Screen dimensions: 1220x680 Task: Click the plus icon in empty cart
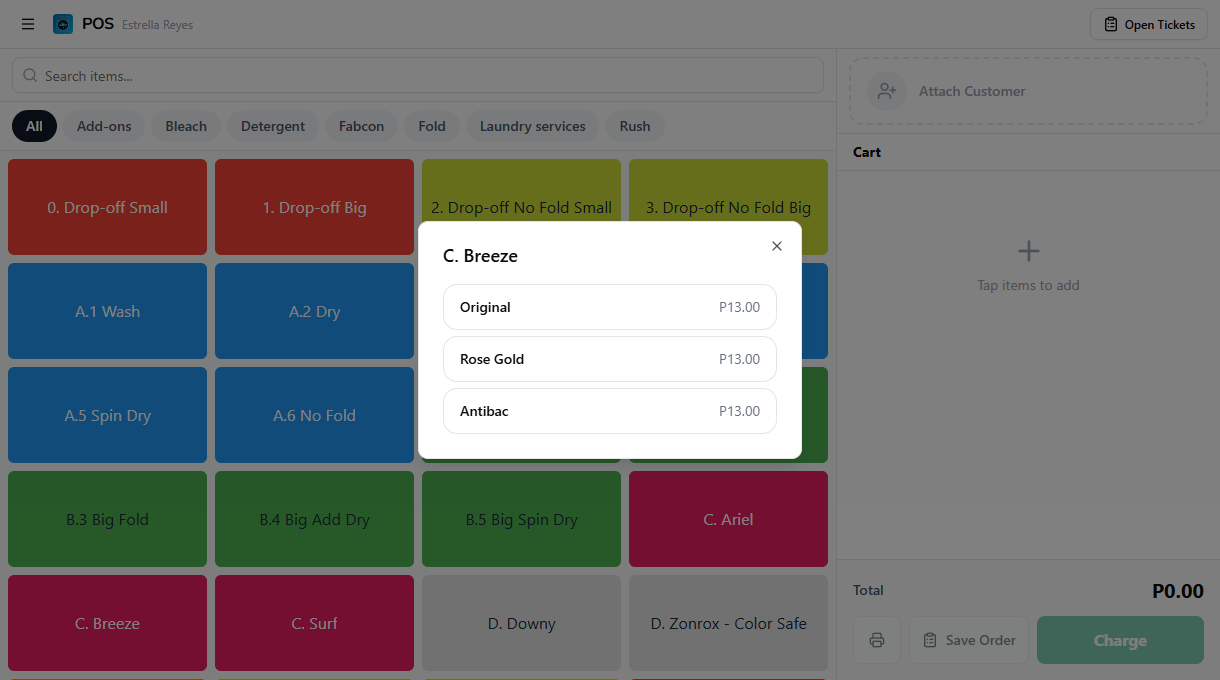click(1028, 251)
